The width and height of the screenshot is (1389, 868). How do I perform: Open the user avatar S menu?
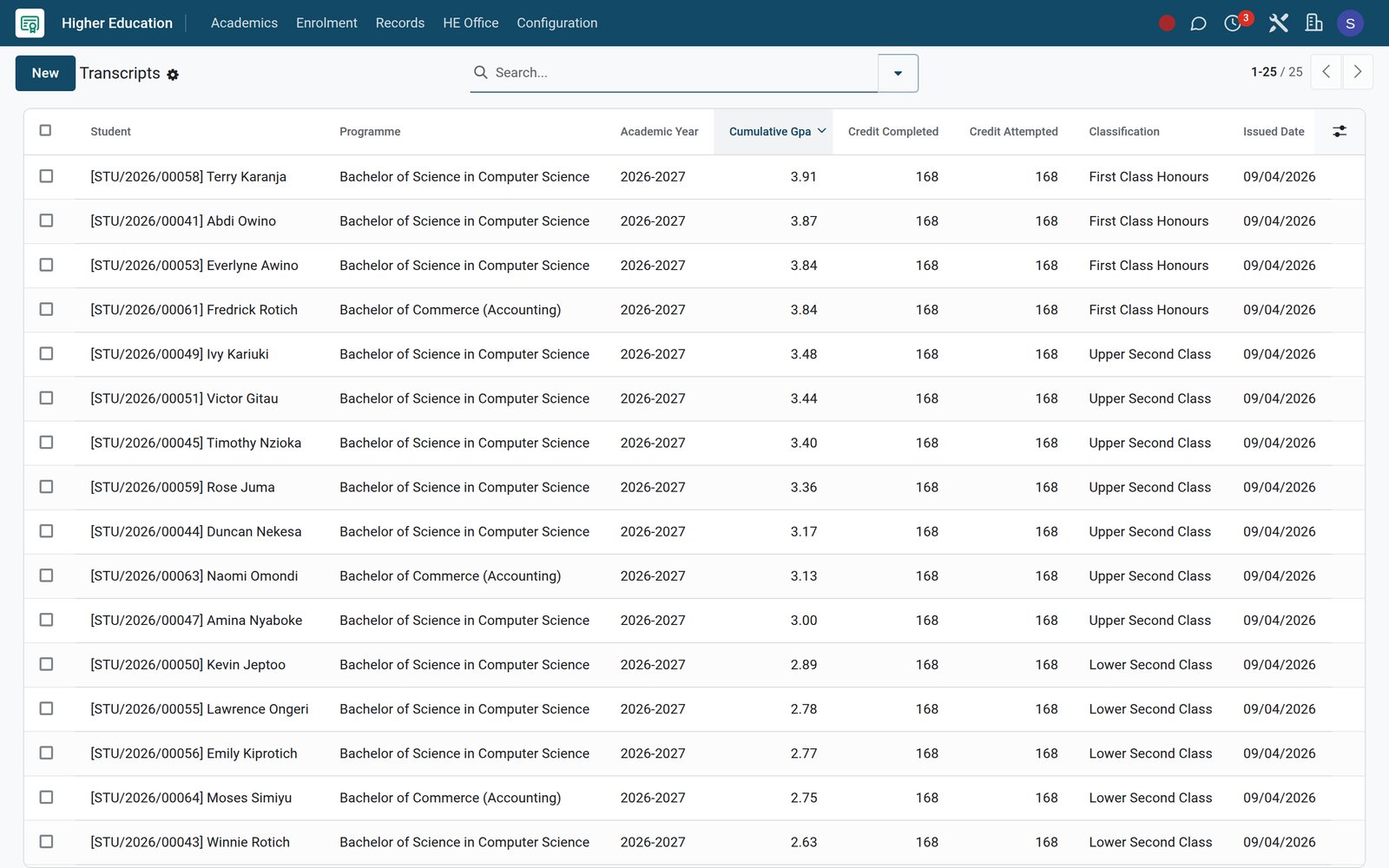click(1350, 23)
